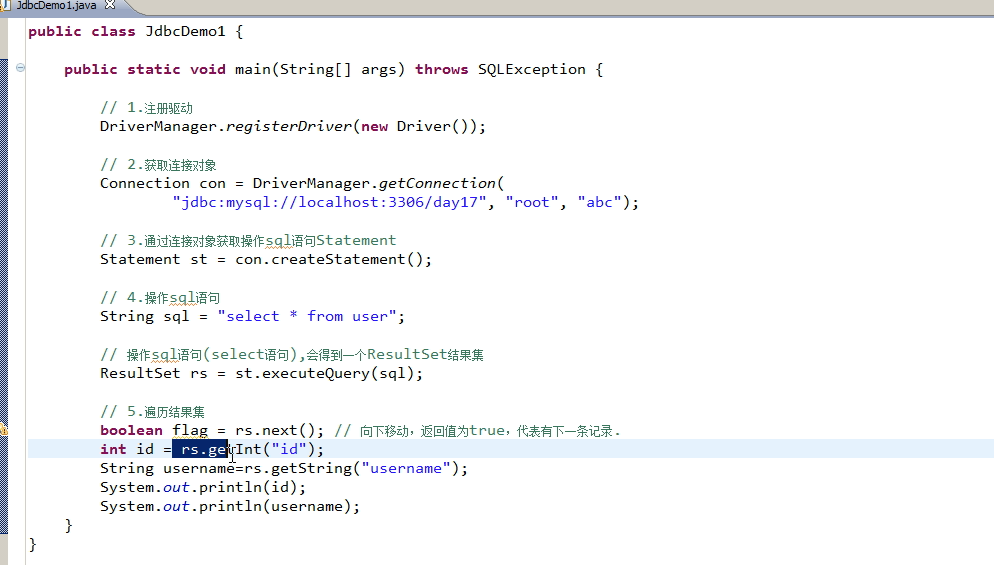Image resolution: width=994 pixels, height=565 pixels.
Task: Click the getConnection method call
Action: [437, 183]
